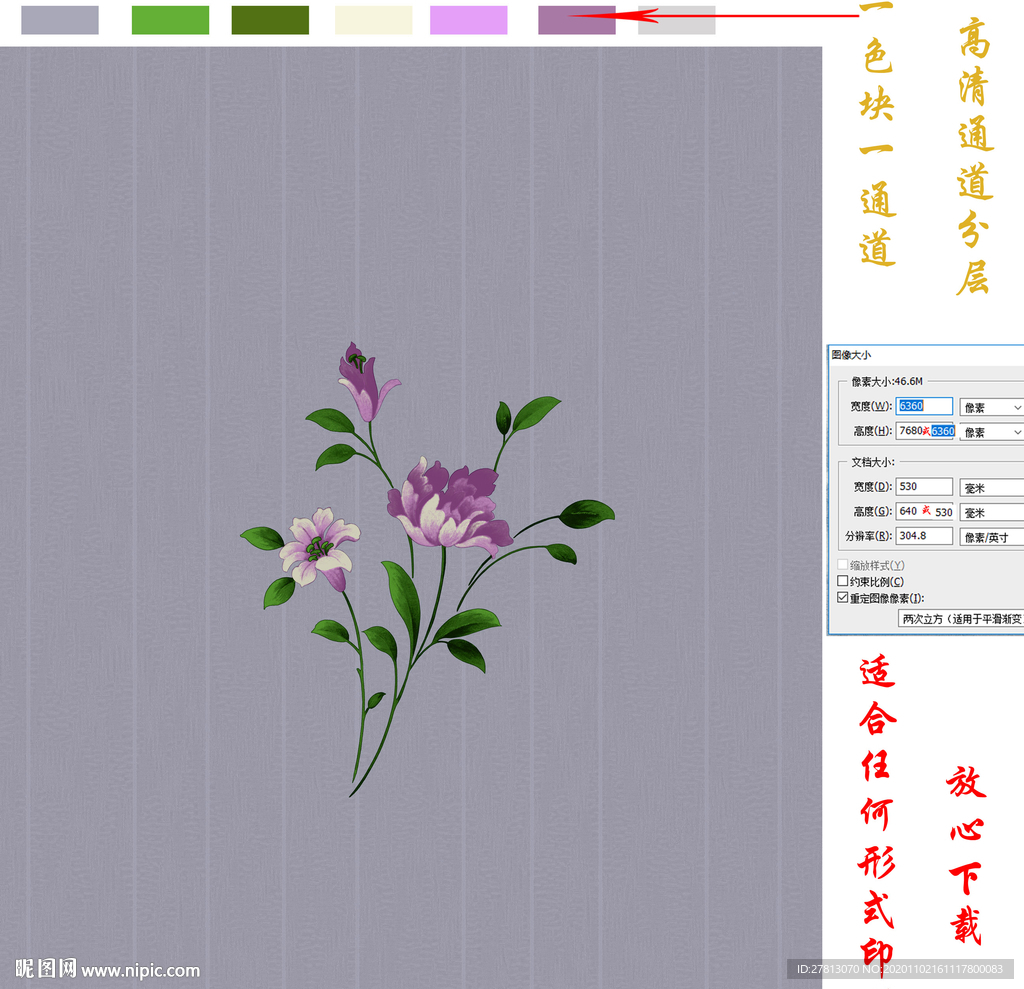The image size is (1024, 989).
Task: Click the 像素大小:46.6M label
Action: [x=887, y=381]
